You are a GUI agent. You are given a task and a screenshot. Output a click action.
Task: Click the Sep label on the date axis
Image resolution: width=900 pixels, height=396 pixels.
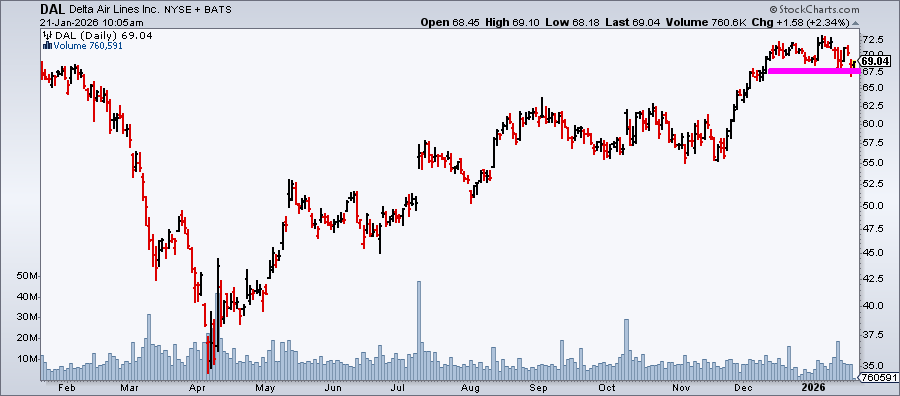[x=538, y=387]
